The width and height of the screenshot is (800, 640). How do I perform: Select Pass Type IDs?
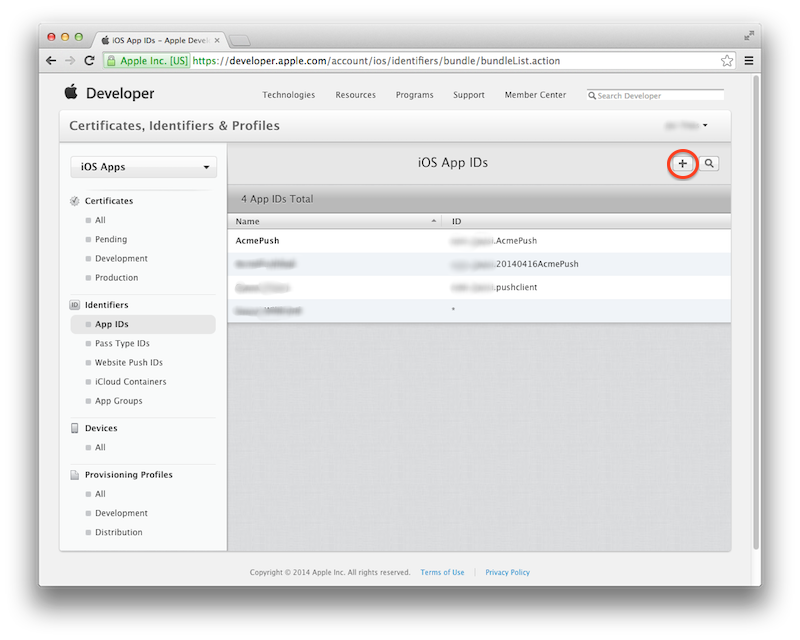pos(122,343)
